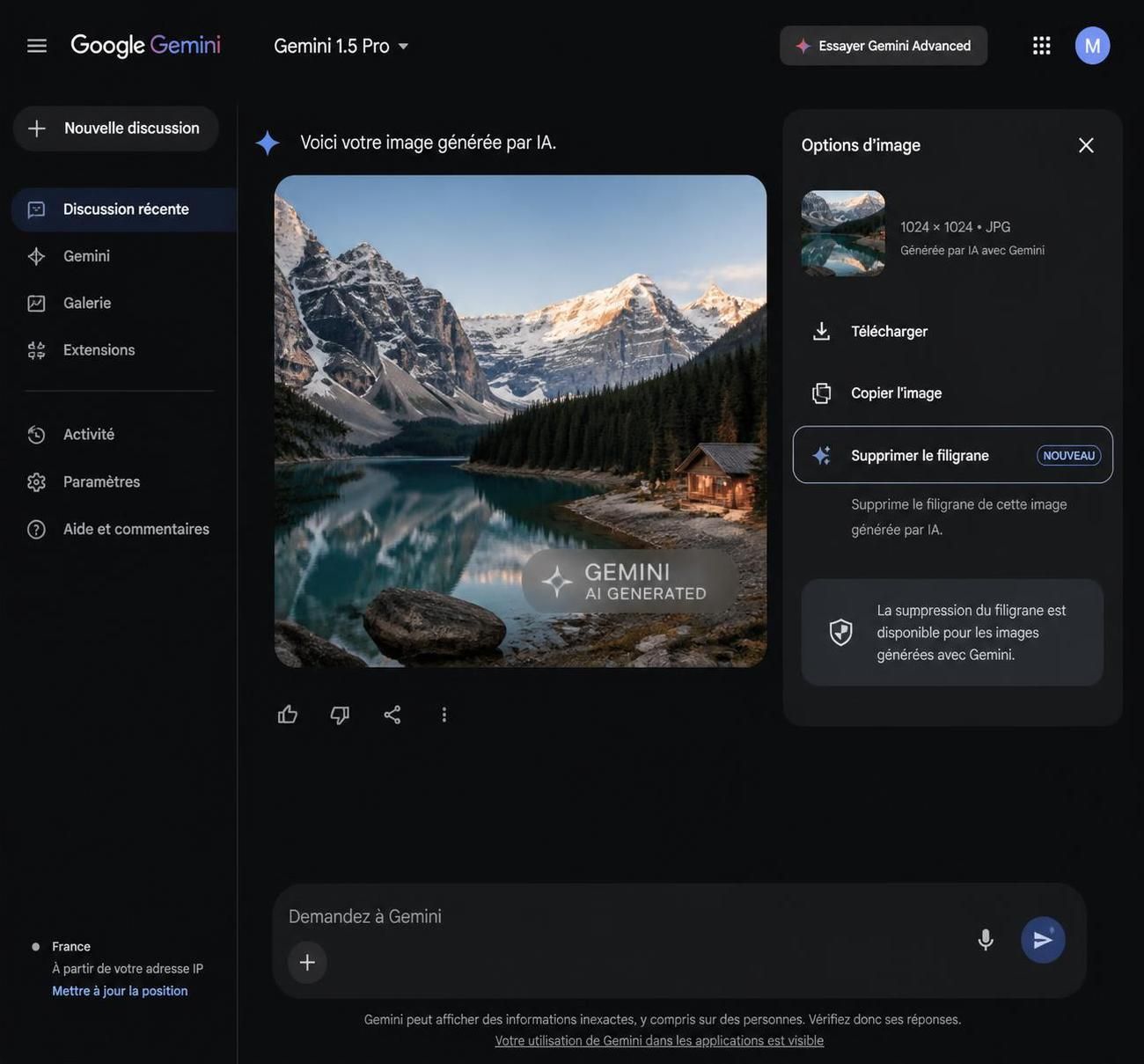The width and height of the screenshot is (1144, 1064).
Task: Activate the microphone voice input
Action: tap(986, 940)
